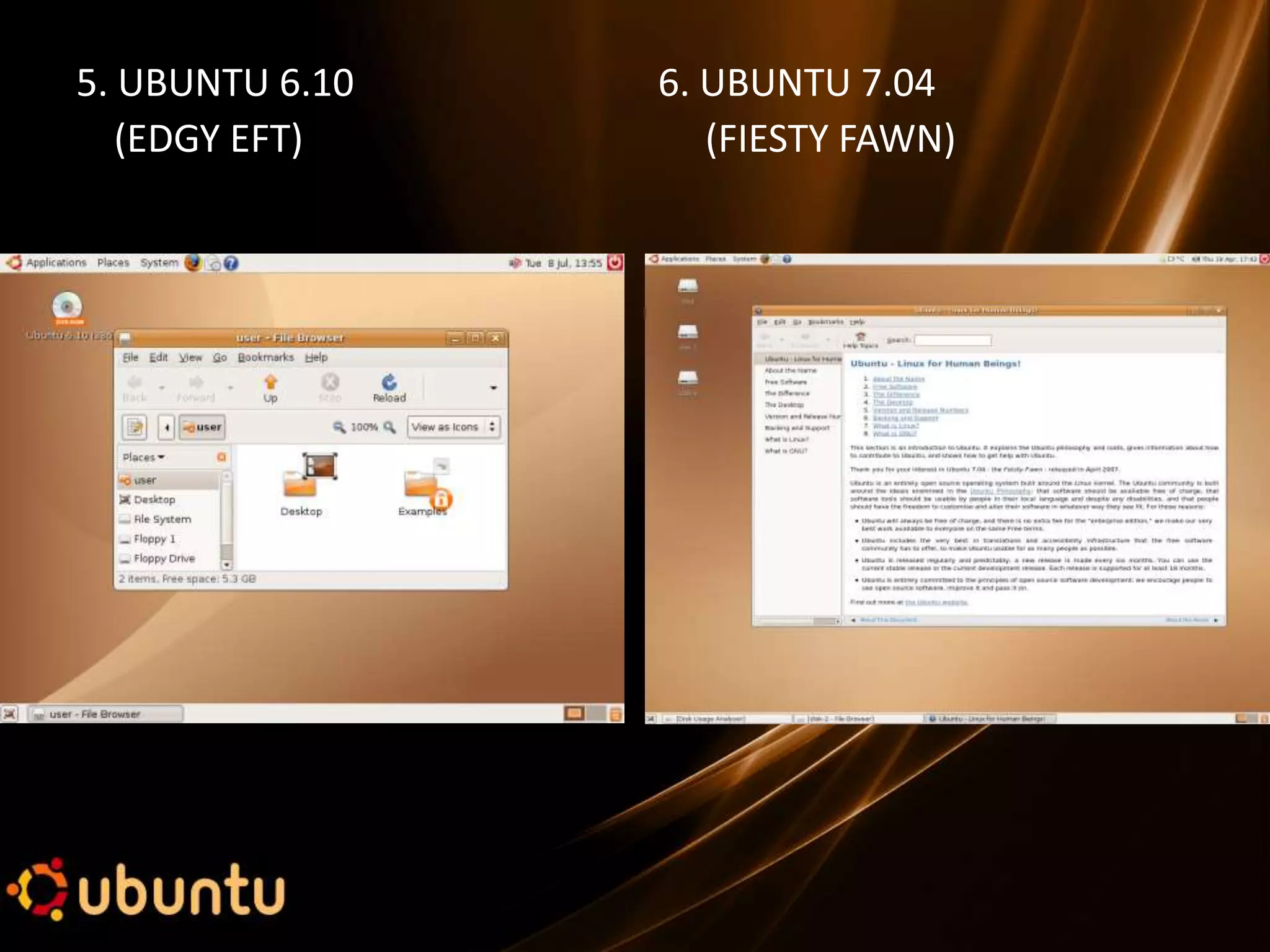
Task: Select the Examples folder in file view
Action: point(425,487)
